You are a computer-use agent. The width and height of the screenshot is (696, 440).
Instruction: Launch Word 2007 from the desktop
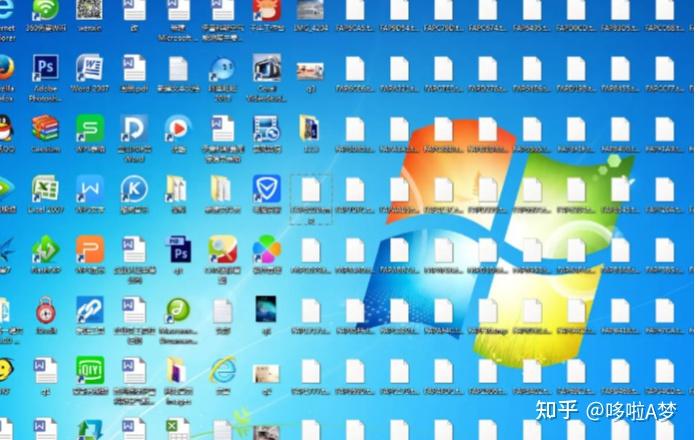tap(89, 68)
